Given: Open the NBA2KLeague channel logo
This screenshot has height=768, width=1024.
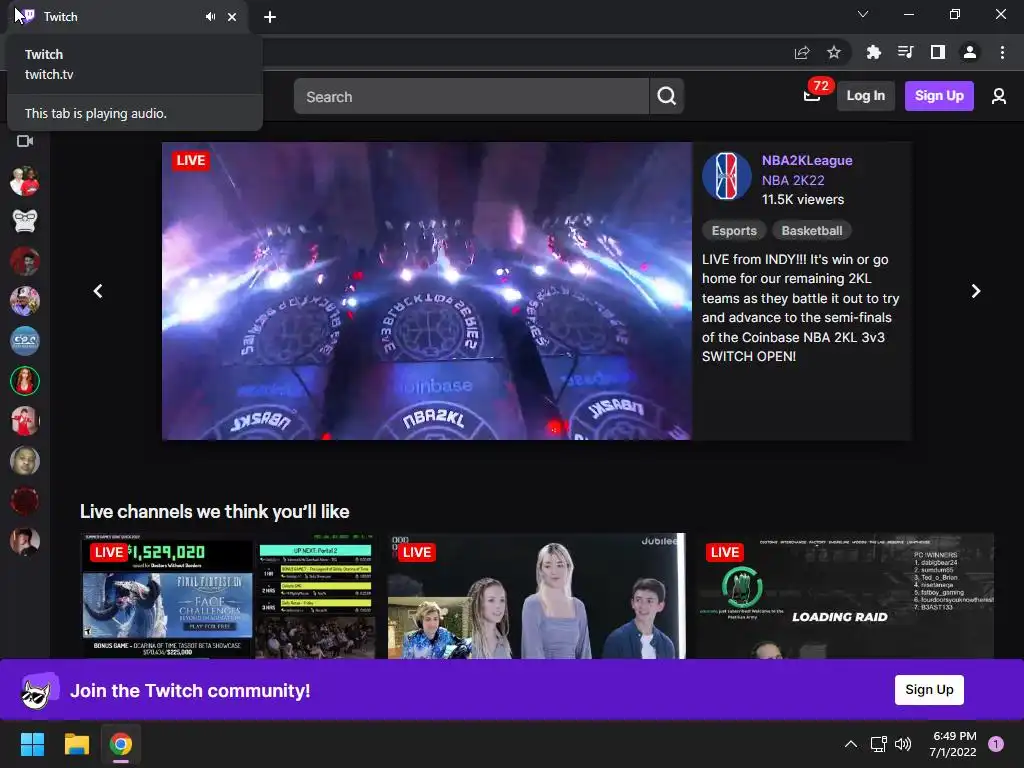Looking at the screenshot, I should [x=727, y=176].
